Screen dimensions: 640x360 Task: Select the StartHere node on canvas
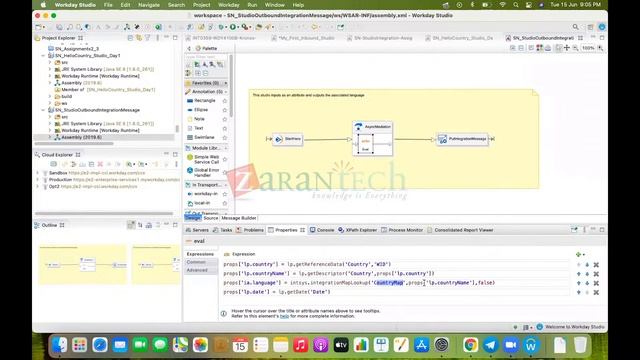pos(288,139)
